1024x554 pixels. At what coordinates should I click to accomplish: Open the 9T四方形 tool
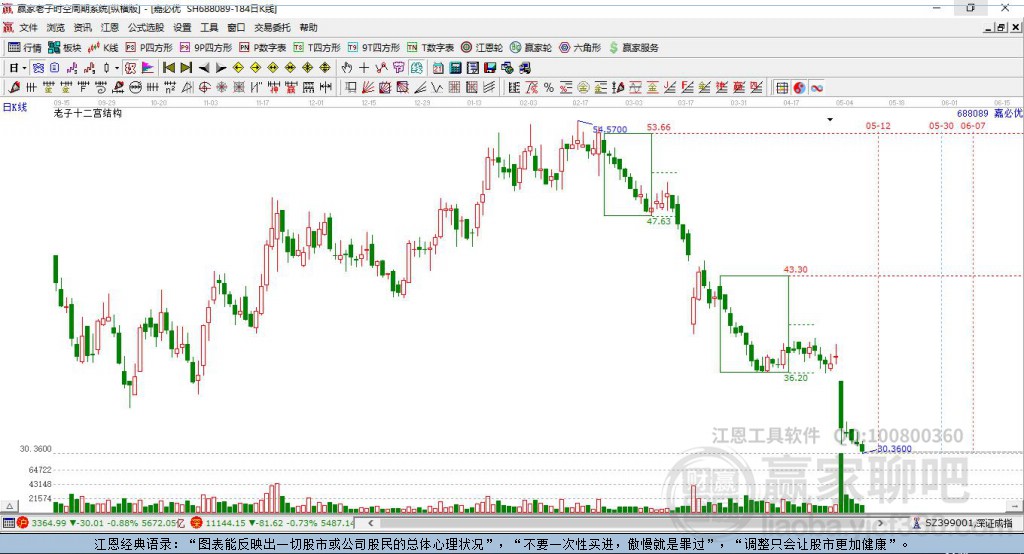pos(374,48)
